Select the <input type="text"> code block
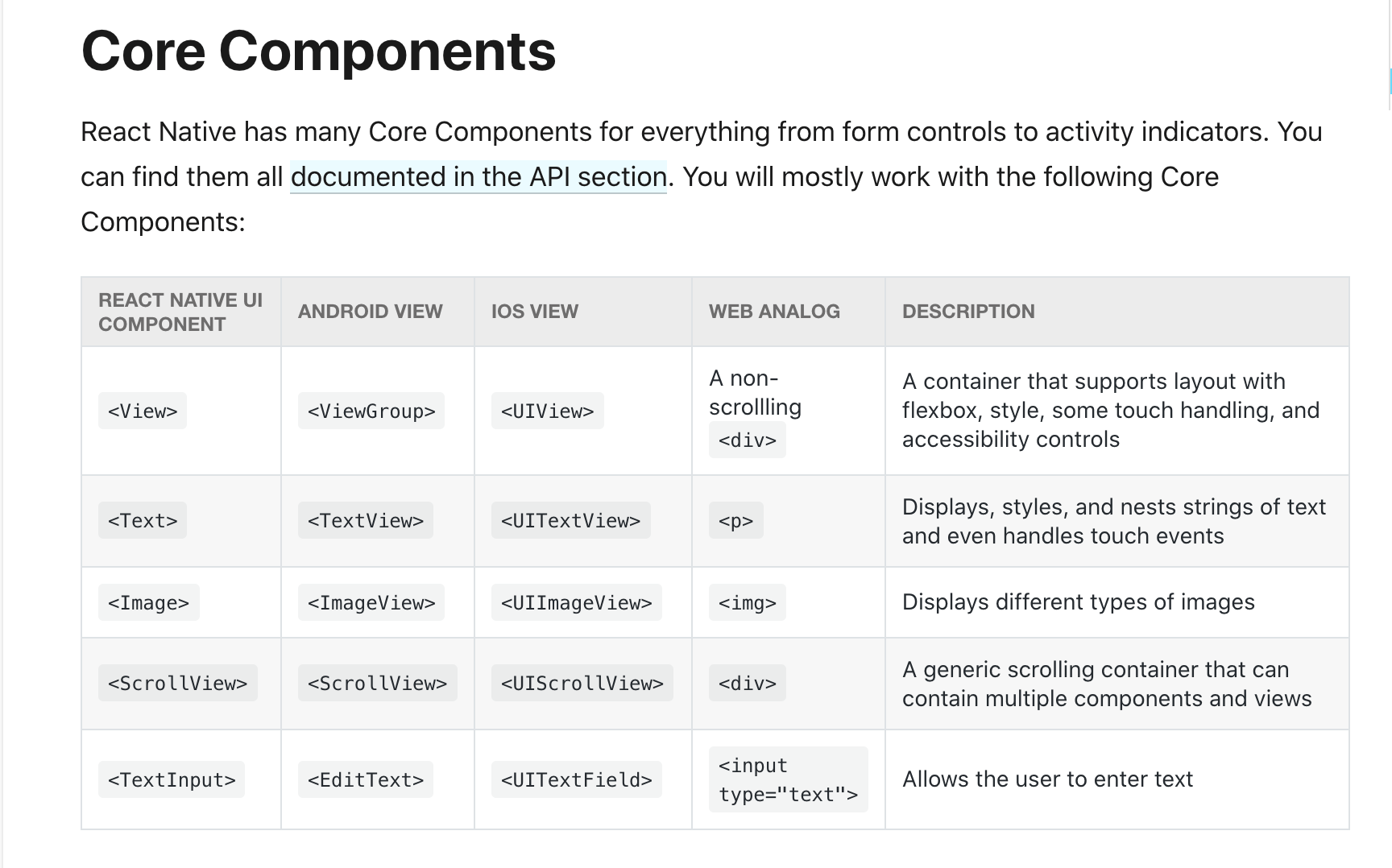Screen dimensions: 1392x868 pos(789,779)
